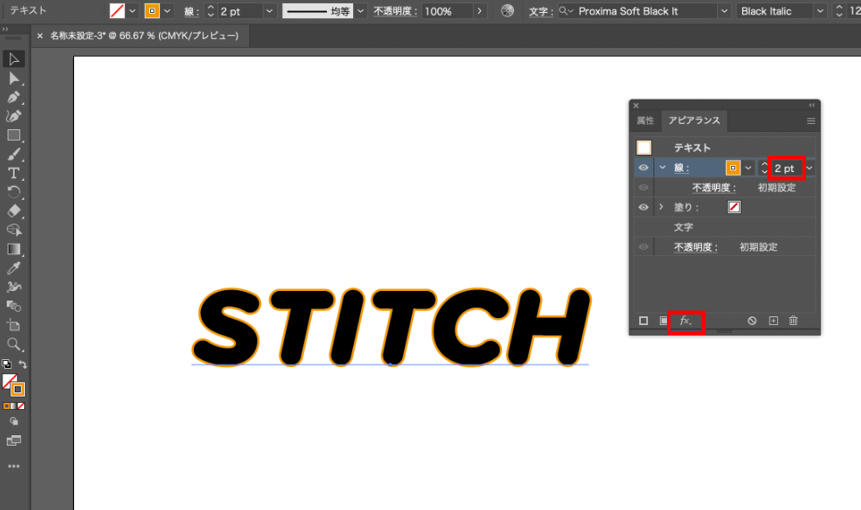Expand opacity 100% arrow in control bar
Image resolution: width=861 pixels, height=510 pixels.
pyautogui.click(x=480, y=11)
